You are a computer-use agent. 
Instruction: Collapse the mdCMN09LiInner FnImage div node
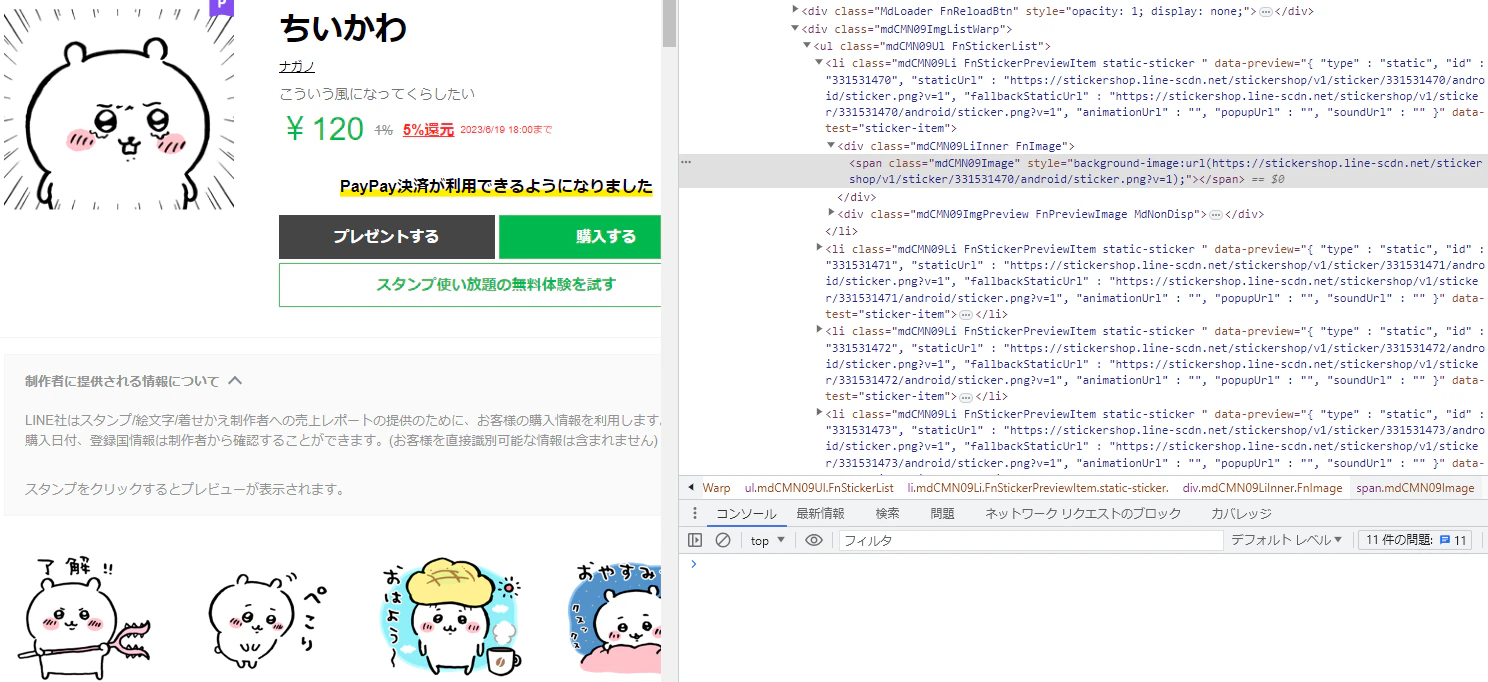(831, 146)
